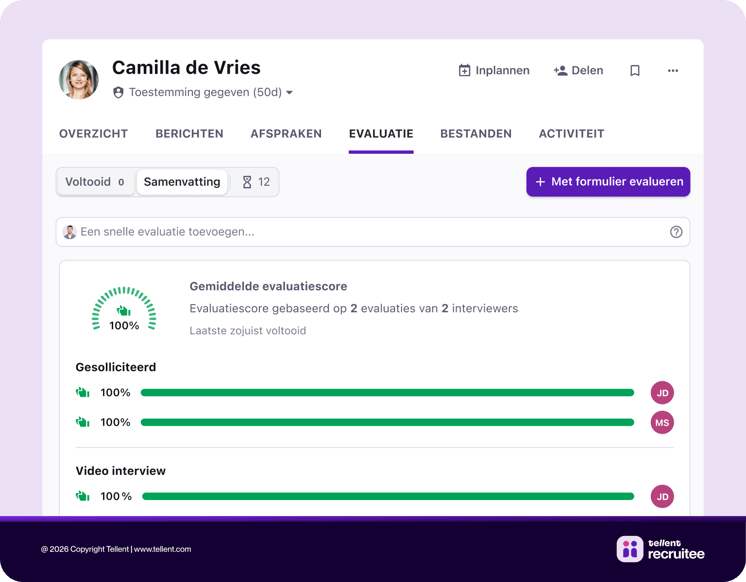Click the MS interviewer avatar badge
This screenshot has width=746, height=582.
[x=662, y=423]
